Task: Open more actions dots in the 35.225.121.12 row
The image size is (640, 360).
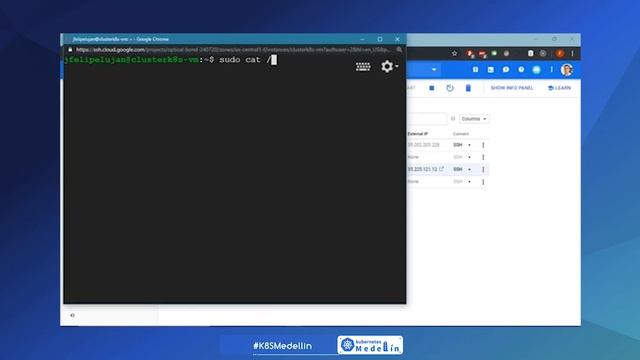Action: pyautogui.click(x=483, y=169)
